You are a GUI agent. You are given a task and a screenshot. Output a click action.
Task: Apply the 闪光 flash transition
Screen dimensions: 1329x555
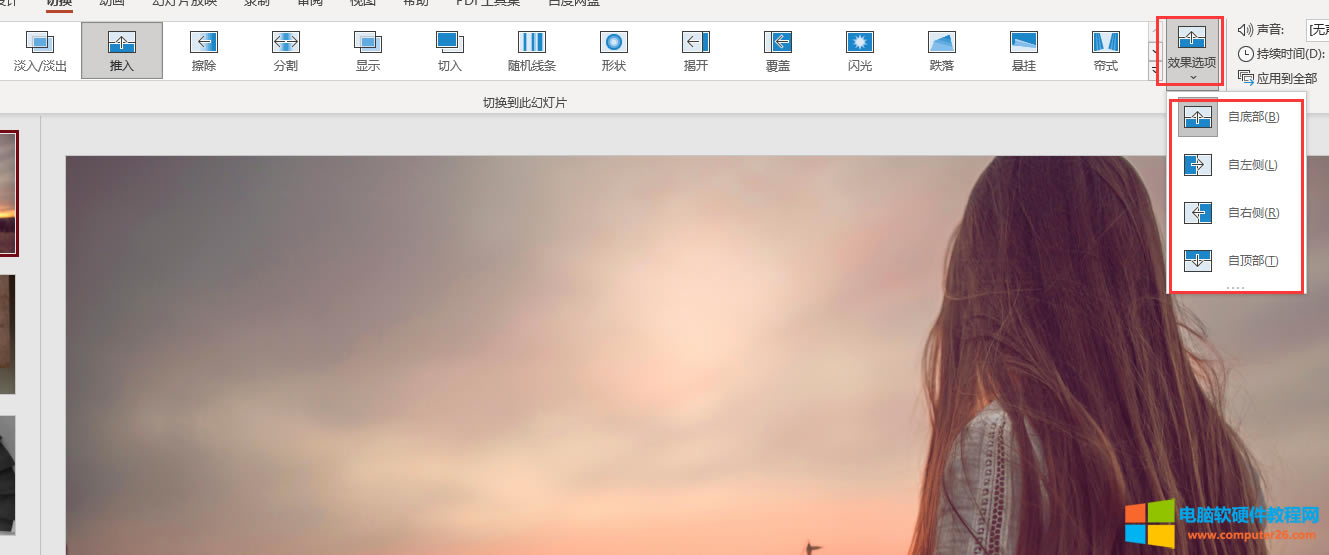point(860,50)
